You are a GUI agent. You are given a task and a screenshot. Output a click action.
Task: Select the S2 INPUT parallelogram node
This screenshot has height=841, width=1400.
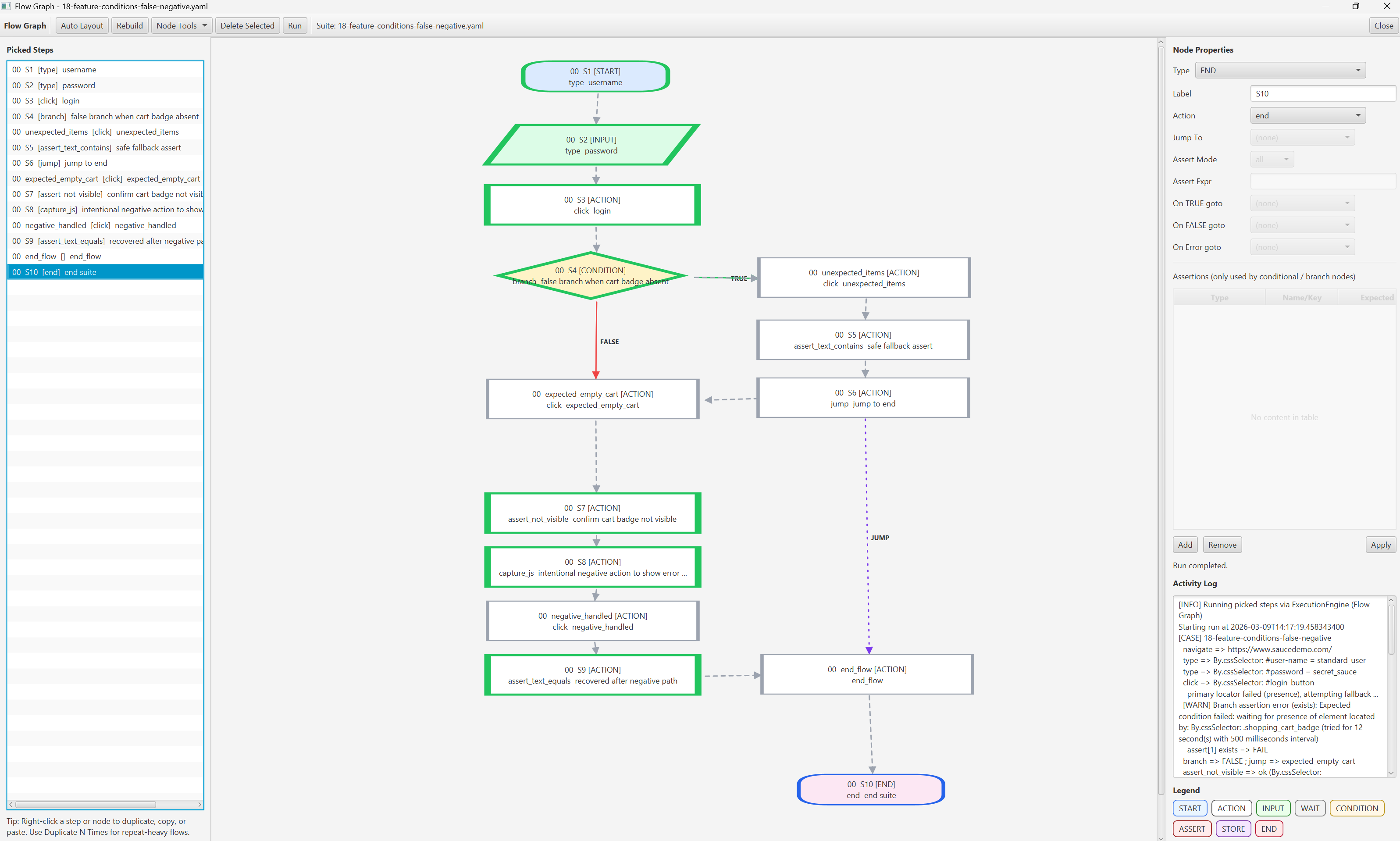pyautogui.click(x=591, y=145)
